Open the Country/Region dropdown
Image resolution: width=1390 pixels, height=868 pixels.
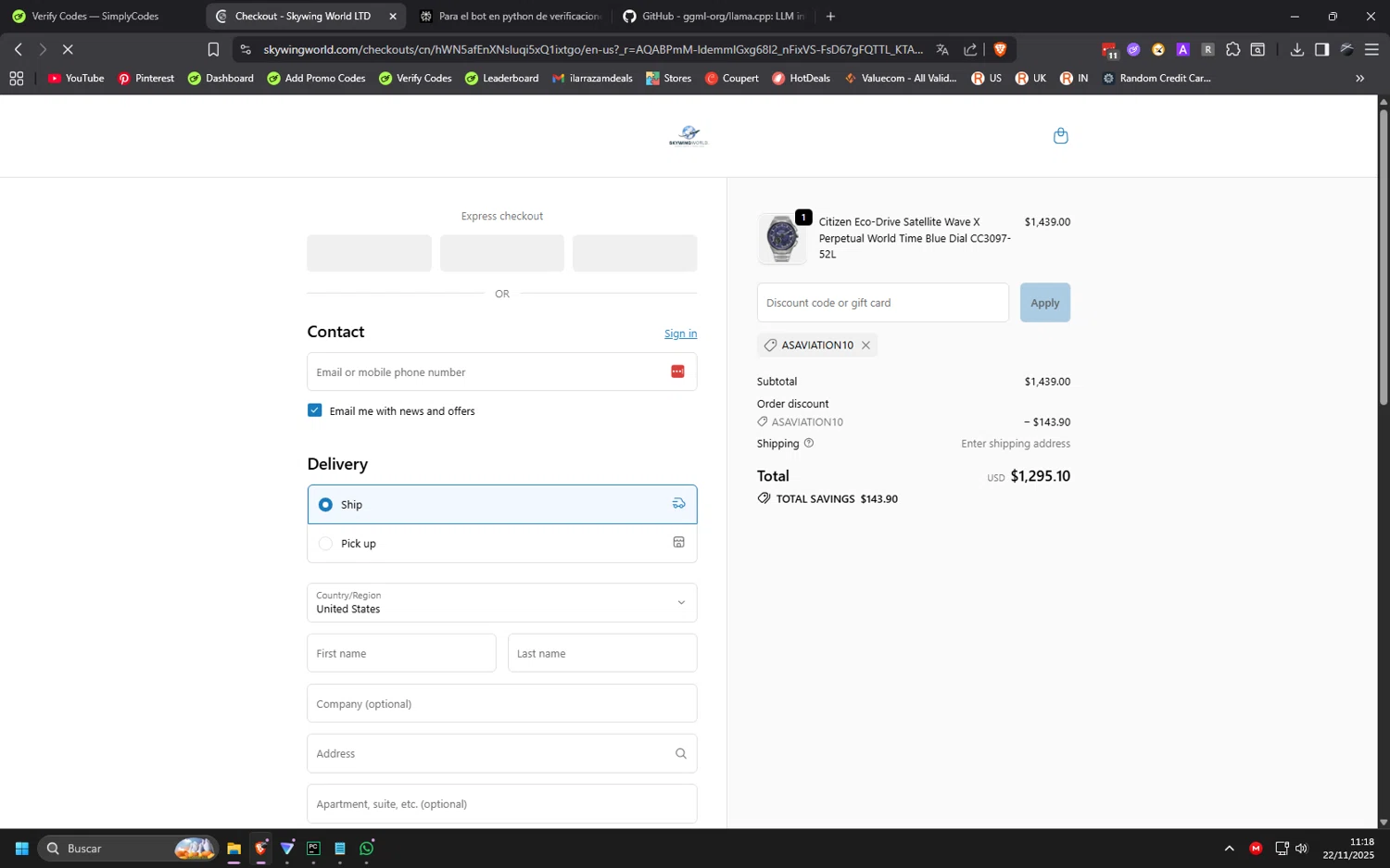(x=502, y=603)
